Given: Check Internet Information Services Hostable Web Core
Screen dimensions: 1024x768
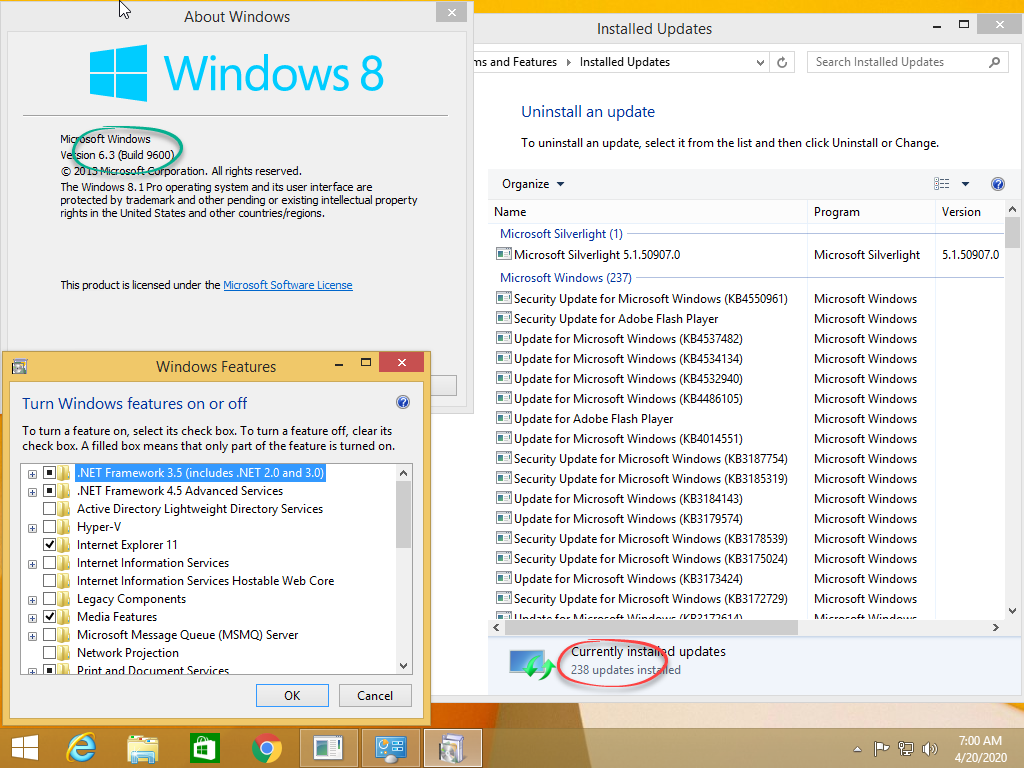Looking at the screenshot, I should [49, 580].
